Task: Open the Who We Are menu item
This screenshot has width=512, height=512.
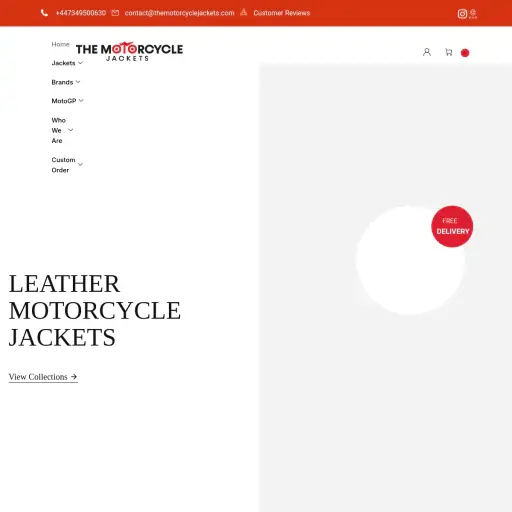Action: [x=59, y=130]
